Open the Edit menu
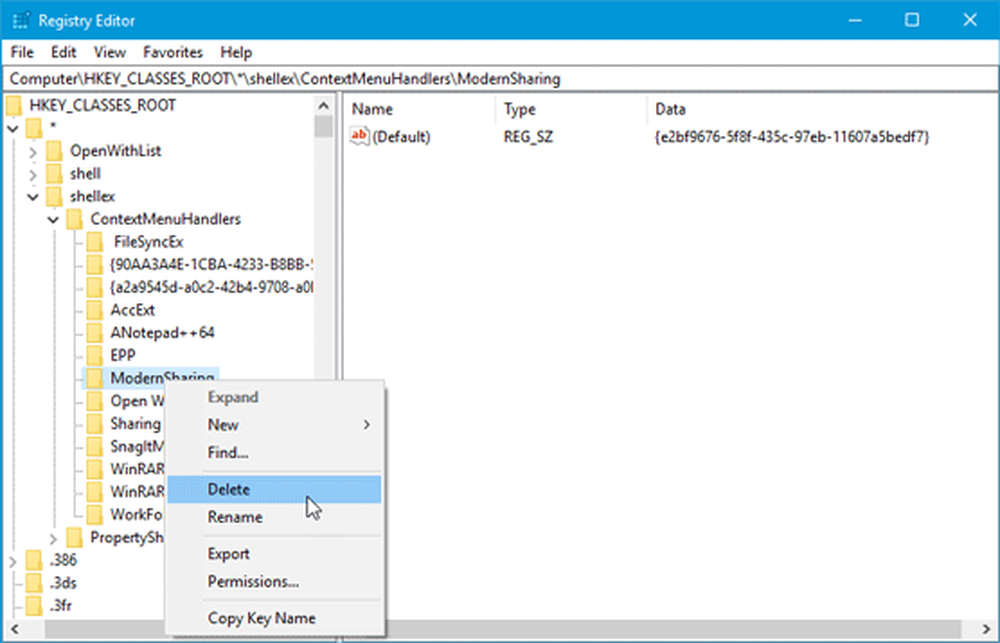The width and height of the screenshot is (1000, 643). pyautogui.click(x=64, y=52)
